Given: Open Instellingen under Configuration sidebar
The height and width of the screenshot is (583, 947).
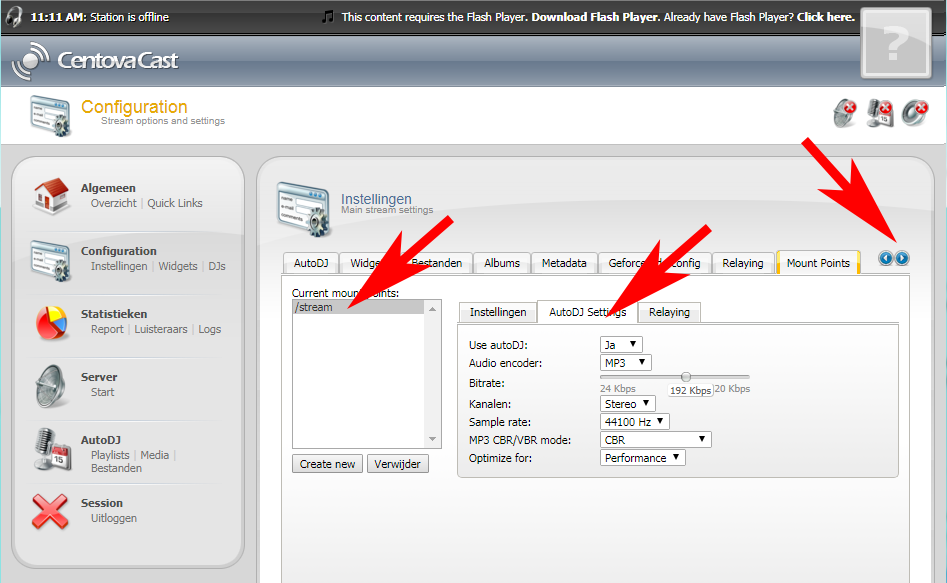Looking at the screenshot, I should click(119, 266).
